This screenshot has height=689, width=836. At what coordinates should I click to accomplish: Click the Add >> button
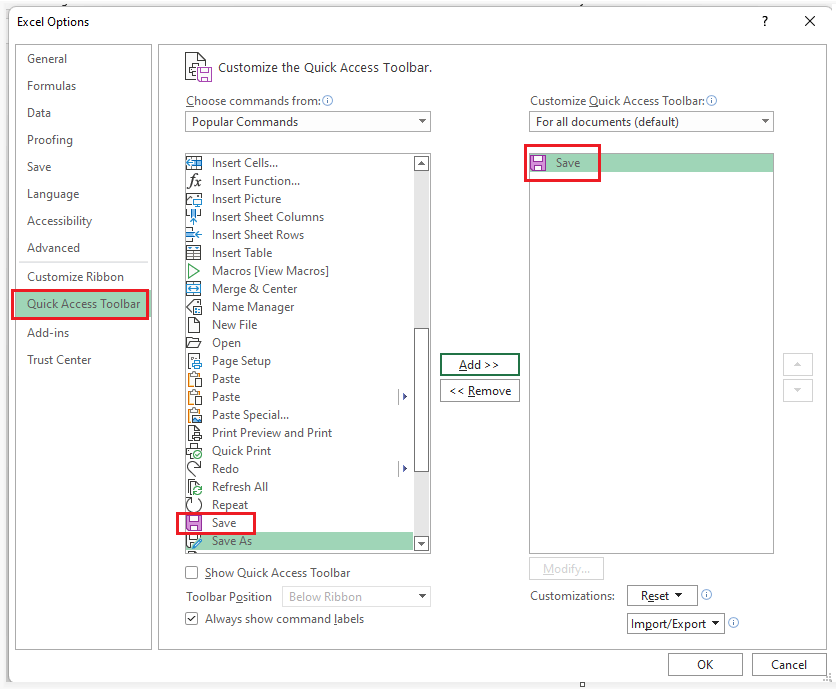point(479,365)
